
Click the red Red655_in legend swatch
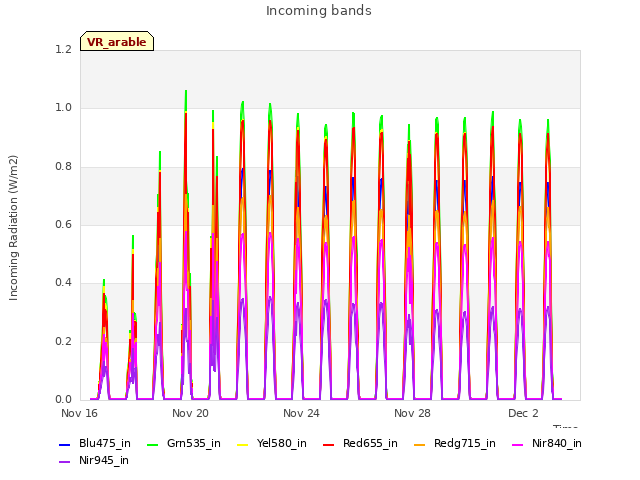(x=328, y=445)
